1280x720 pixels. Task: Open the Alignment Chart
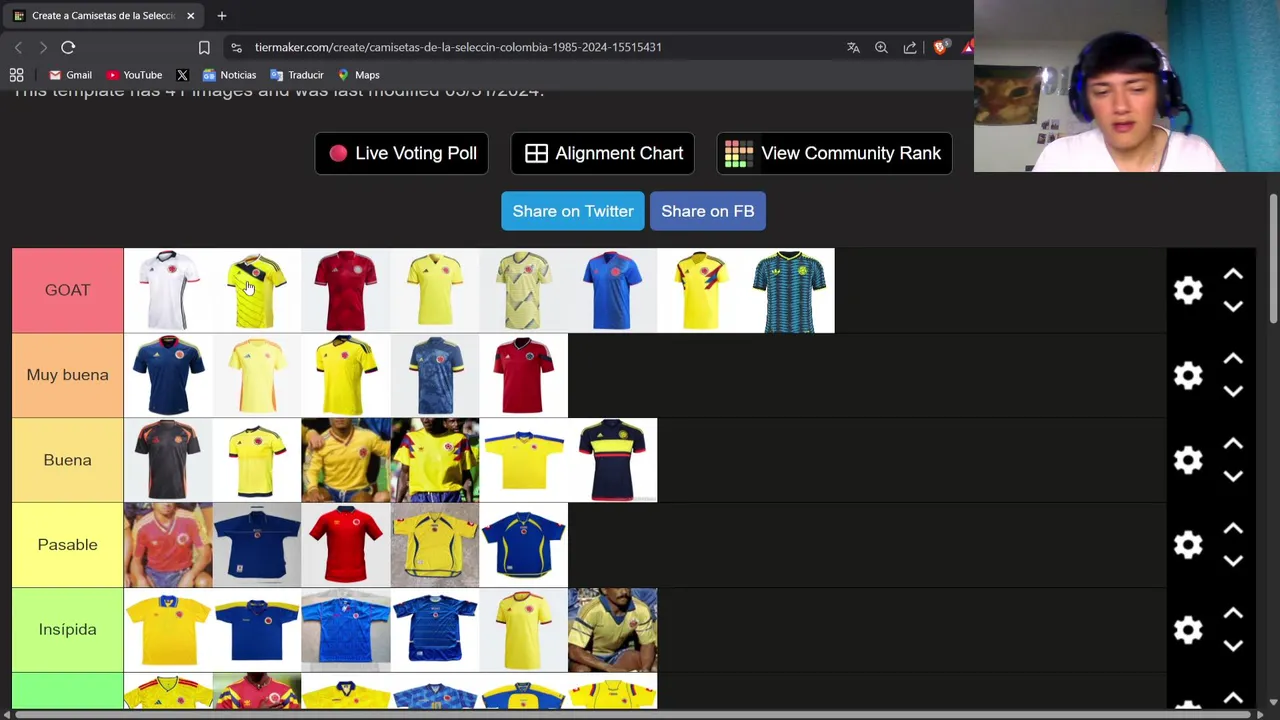click(x=603, y=153)
